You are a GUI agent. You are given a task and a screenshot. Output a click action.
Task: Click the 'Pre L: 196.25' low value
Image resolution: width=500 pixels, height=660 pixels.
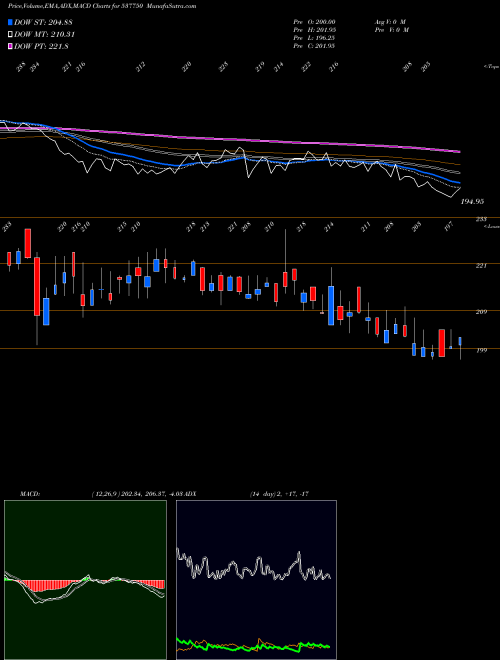[314, 38]
